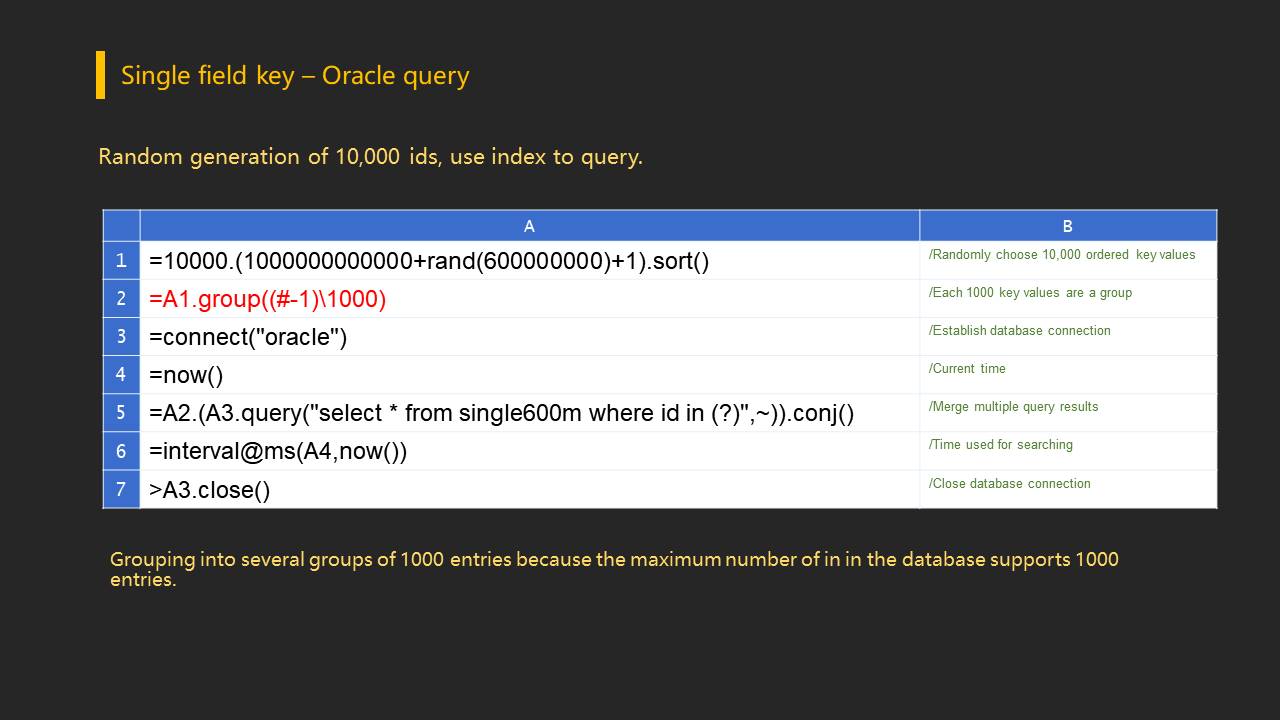Click the =connect("oracle") cell
Screen dimensions: 1280x720
tap(248, 337)
